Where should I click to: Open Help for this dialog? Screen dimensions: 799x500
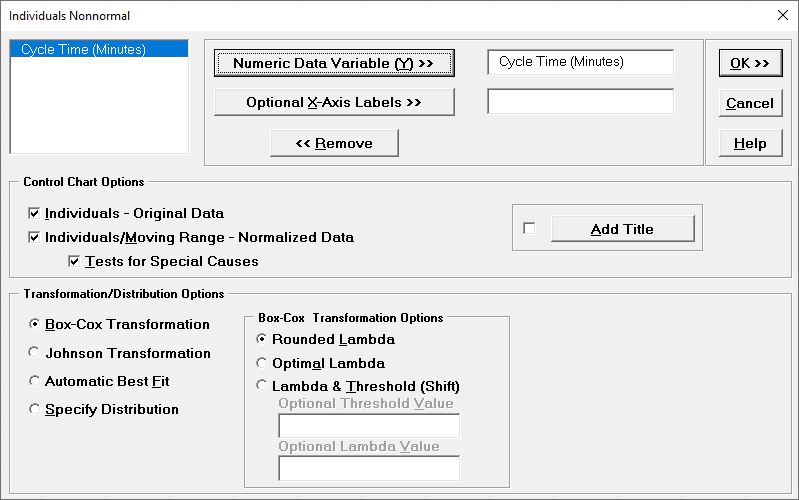click(x=750, y=144)
